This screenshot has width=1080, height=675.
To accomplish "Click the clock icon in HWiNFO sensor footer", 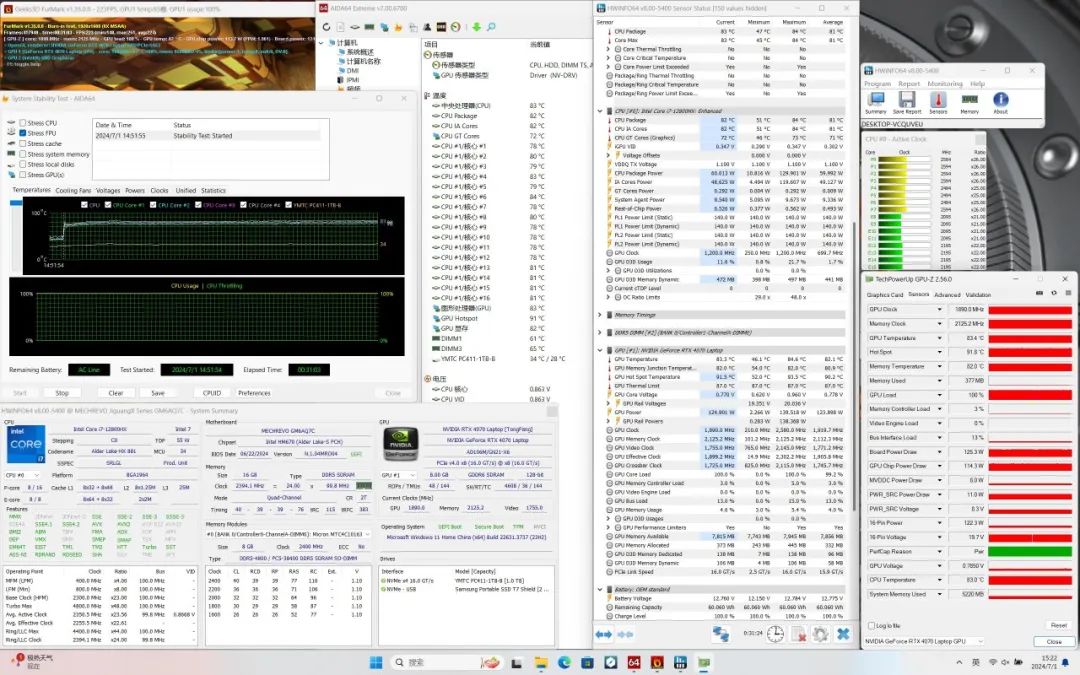I will click(x=775, y=634).
